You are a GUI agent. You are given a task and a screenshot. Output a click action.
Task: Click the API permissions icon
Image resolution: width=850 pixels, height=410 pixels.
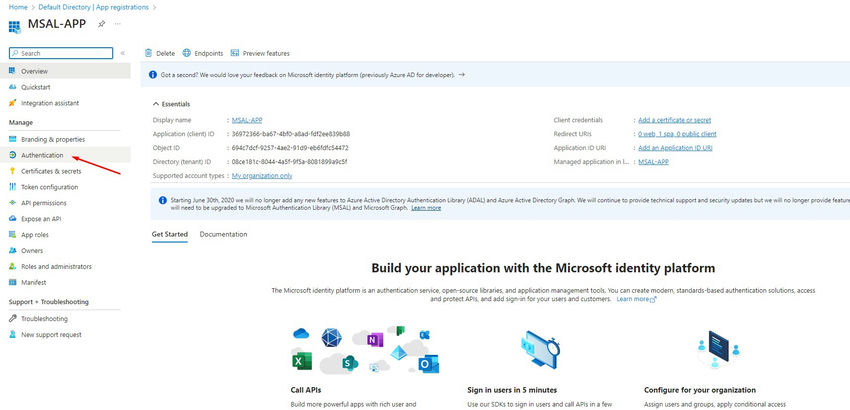click(x=12, y=203)
